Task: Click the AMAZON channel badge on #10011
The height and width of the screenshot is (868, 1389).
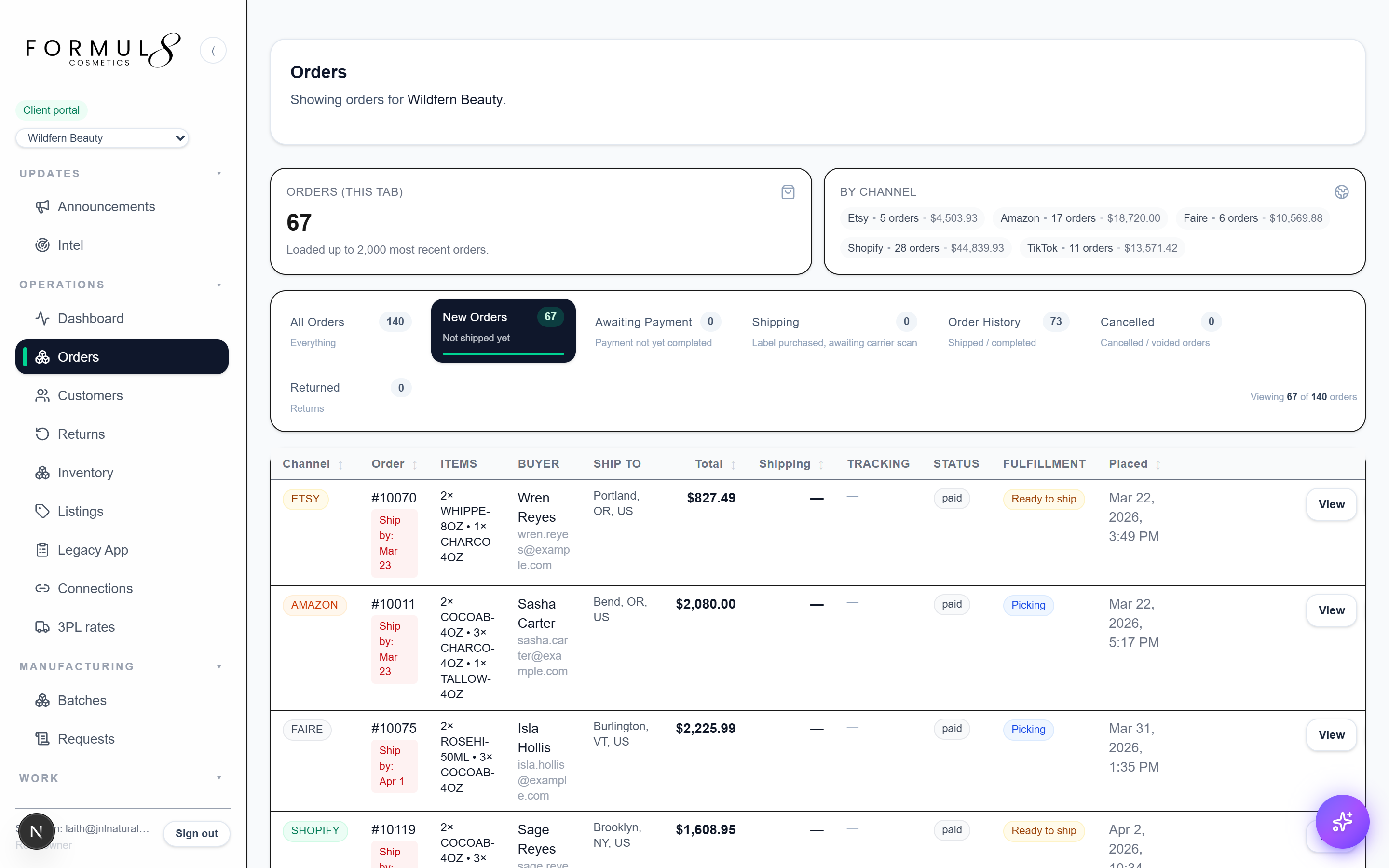Action: pos(314,605)
